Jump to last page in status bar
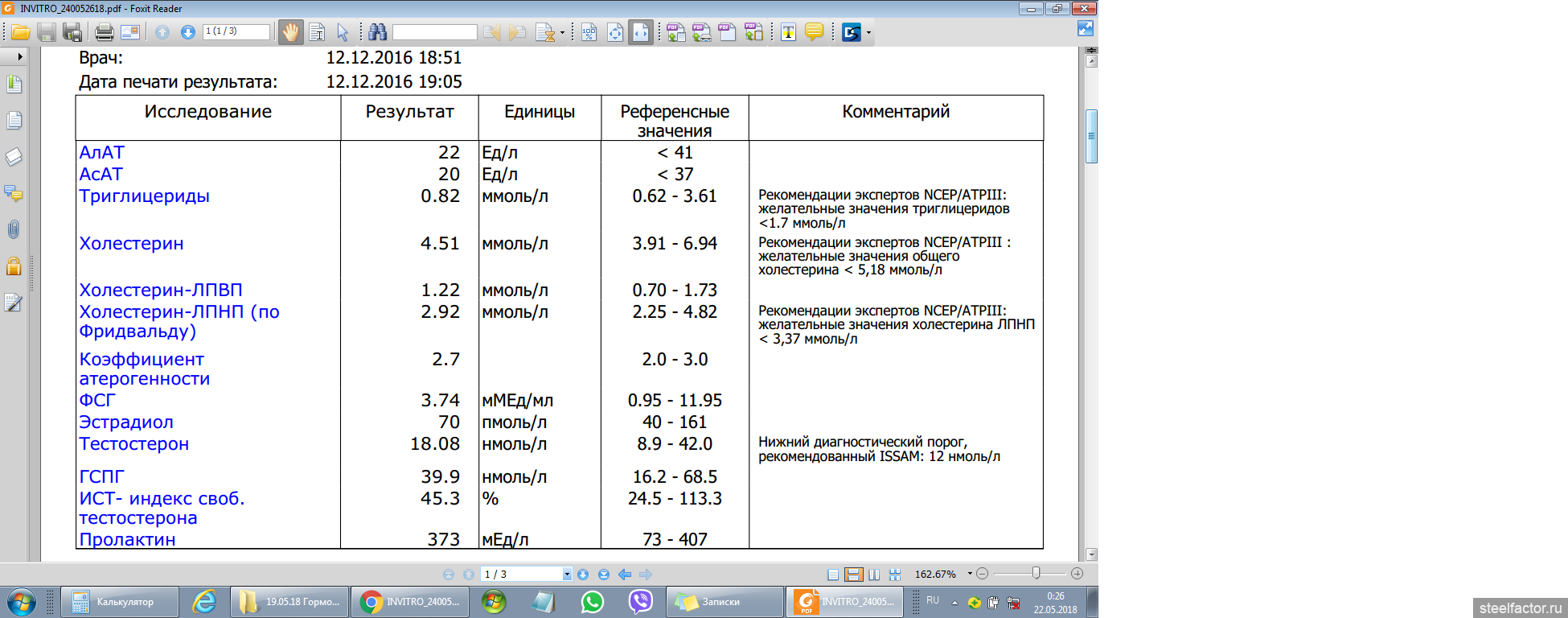 coord(604,575)
